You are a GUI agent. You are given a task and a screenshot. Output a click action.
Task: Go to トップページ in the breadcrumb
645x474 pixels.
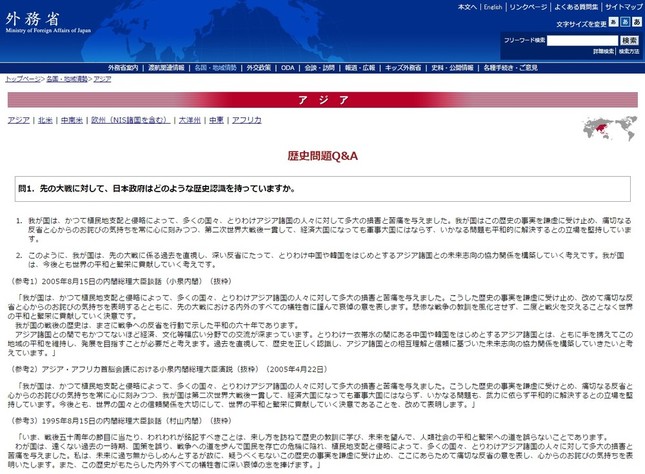[x=23, y=79]
